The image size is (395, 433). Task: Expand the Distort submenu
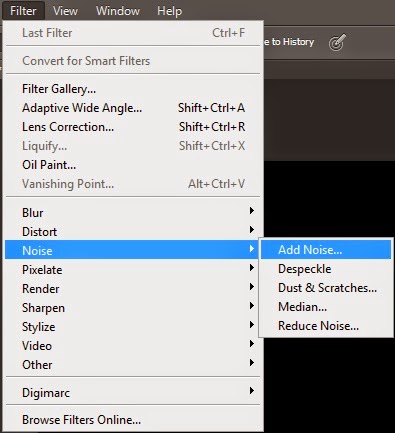coord(132,232)
